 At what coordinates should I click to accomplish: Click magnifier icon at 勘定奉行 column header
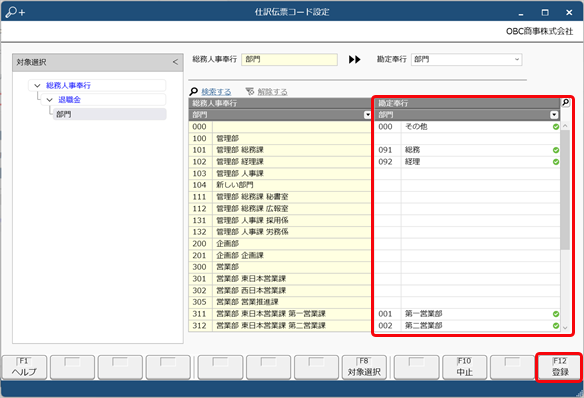point(566,102)
